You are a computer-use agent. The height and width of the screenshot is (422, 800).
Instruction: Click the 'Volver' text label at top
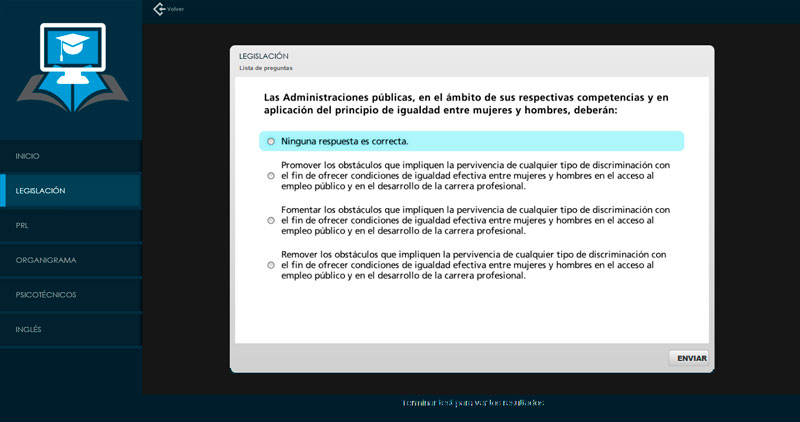[x=176, y=10]
